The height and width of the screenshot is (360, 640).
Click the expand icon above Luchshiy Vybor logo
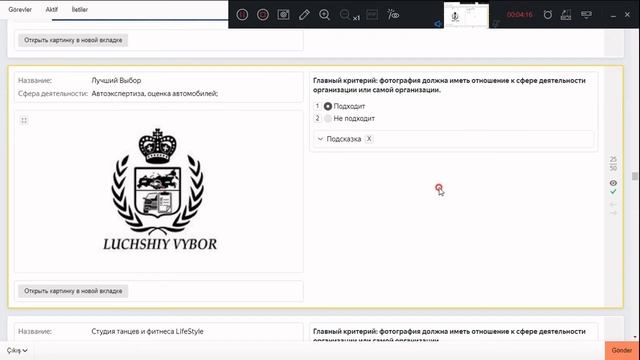coord(24,120)
